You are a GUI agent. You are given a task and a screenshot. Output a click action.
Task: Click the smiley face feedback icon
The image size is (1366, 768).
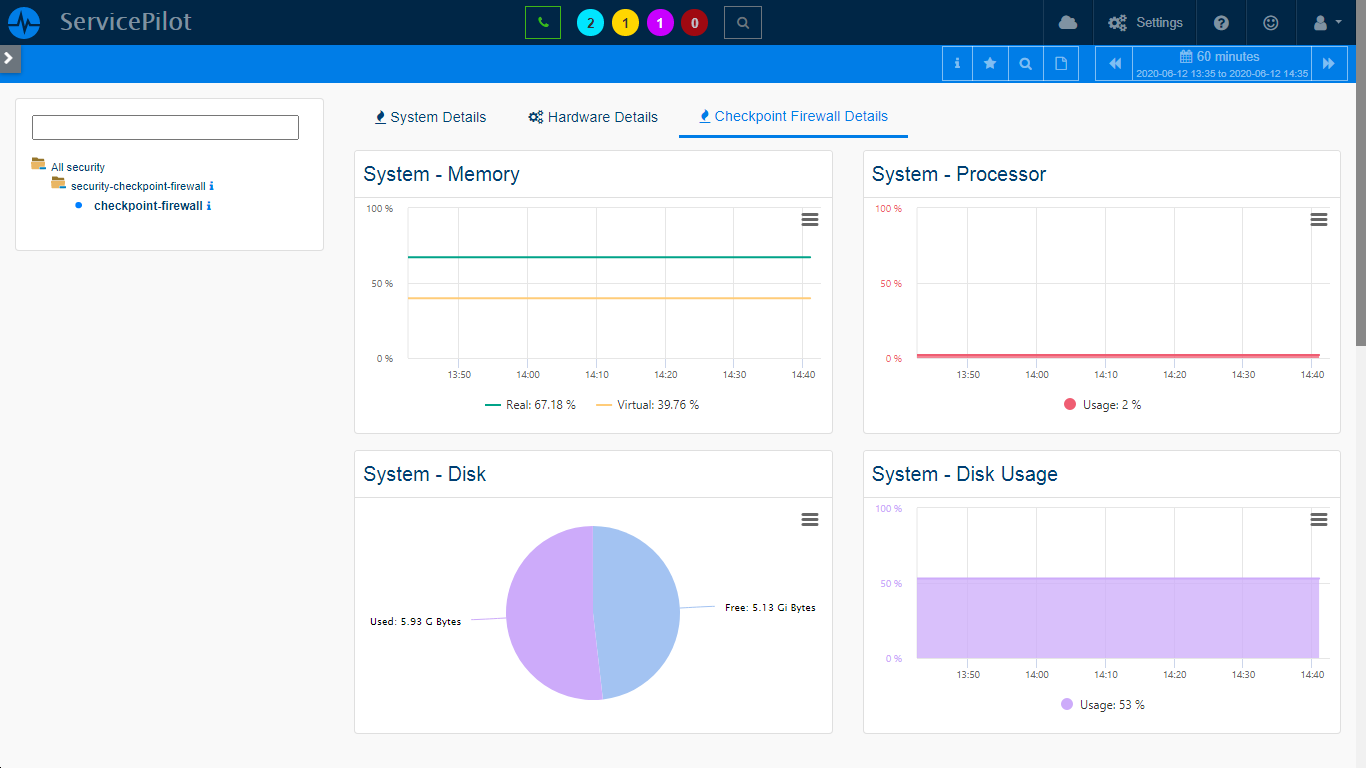1271,22
